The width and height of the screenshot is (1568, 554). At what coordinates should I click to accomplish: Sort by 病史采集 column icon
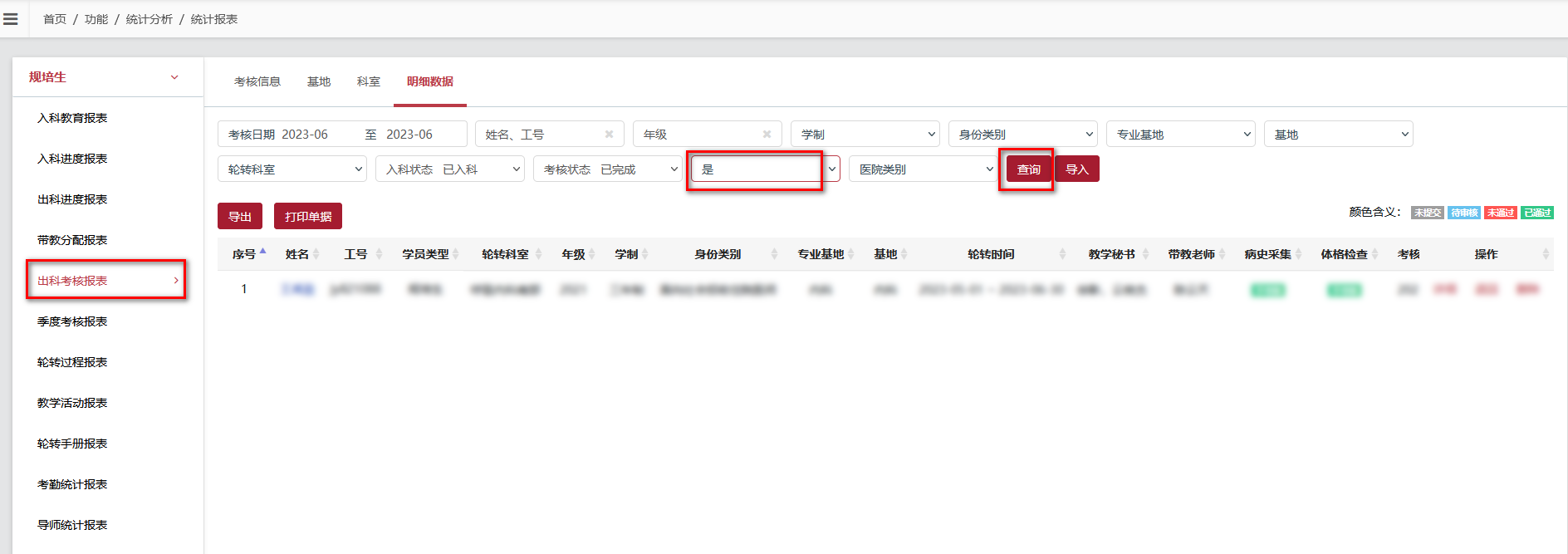click(x=1298, y=254)
